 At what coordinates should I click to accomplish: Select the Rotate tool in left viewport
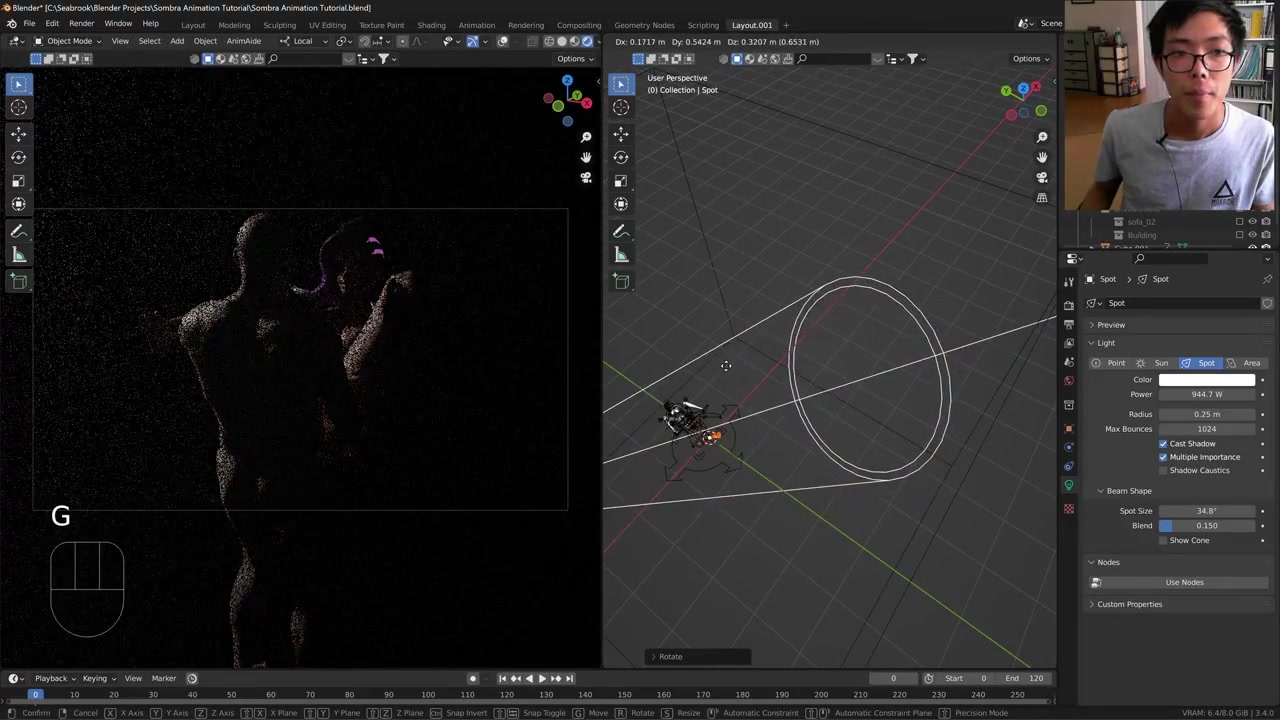pyautogui.click(x=19, y=157)
